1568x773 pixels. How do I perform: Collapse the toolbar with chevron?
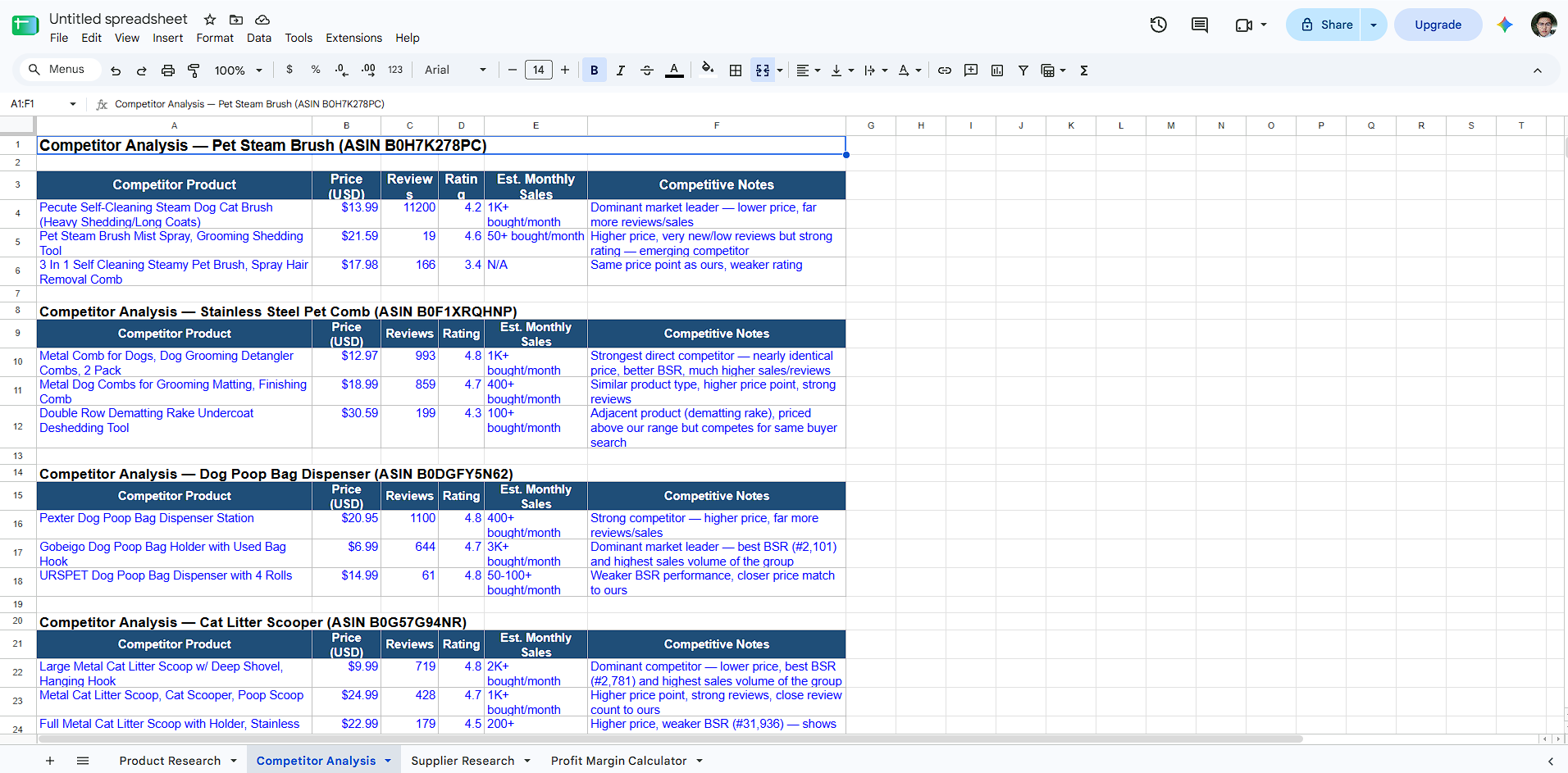click(1538, 70)
